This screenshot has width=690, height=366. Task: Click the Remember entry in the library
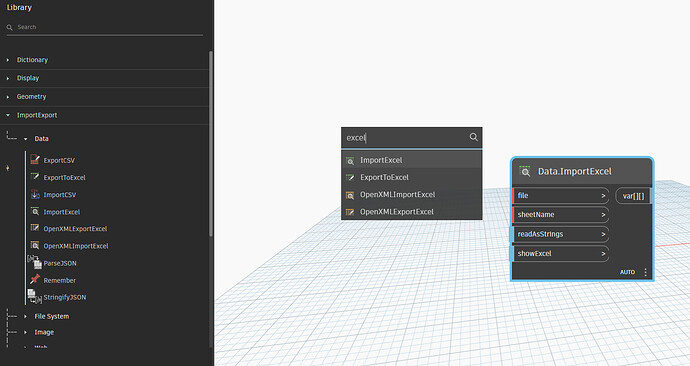point(59,280)
